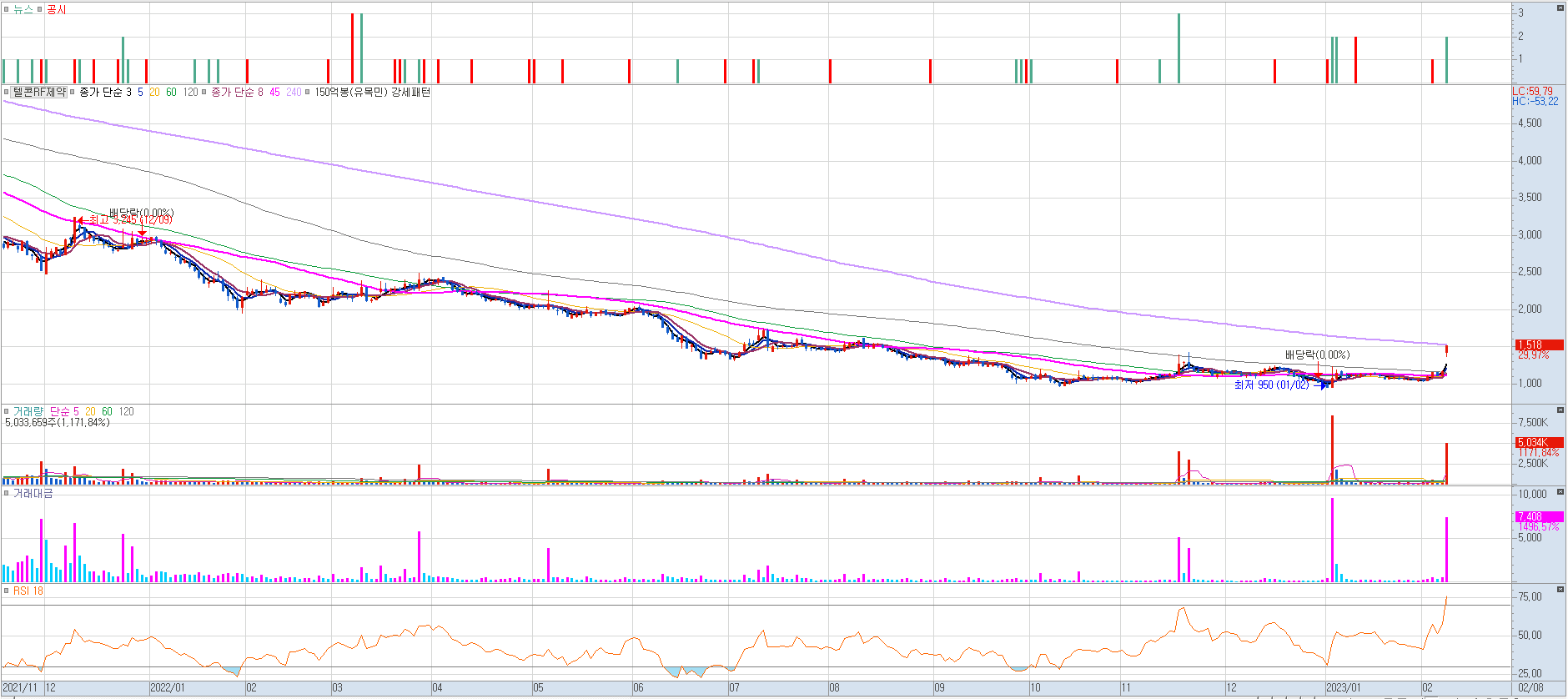Select the 종가 단순 8 moving average label
The height and width of the screenshot is (699, 1568).
tap(237, 92)
